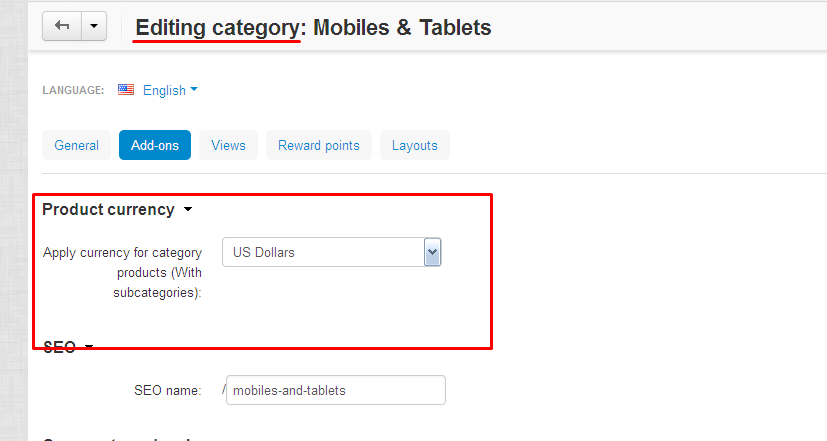Click the SEO name label
Screen dimensions: 827x441
pos(168,390)
